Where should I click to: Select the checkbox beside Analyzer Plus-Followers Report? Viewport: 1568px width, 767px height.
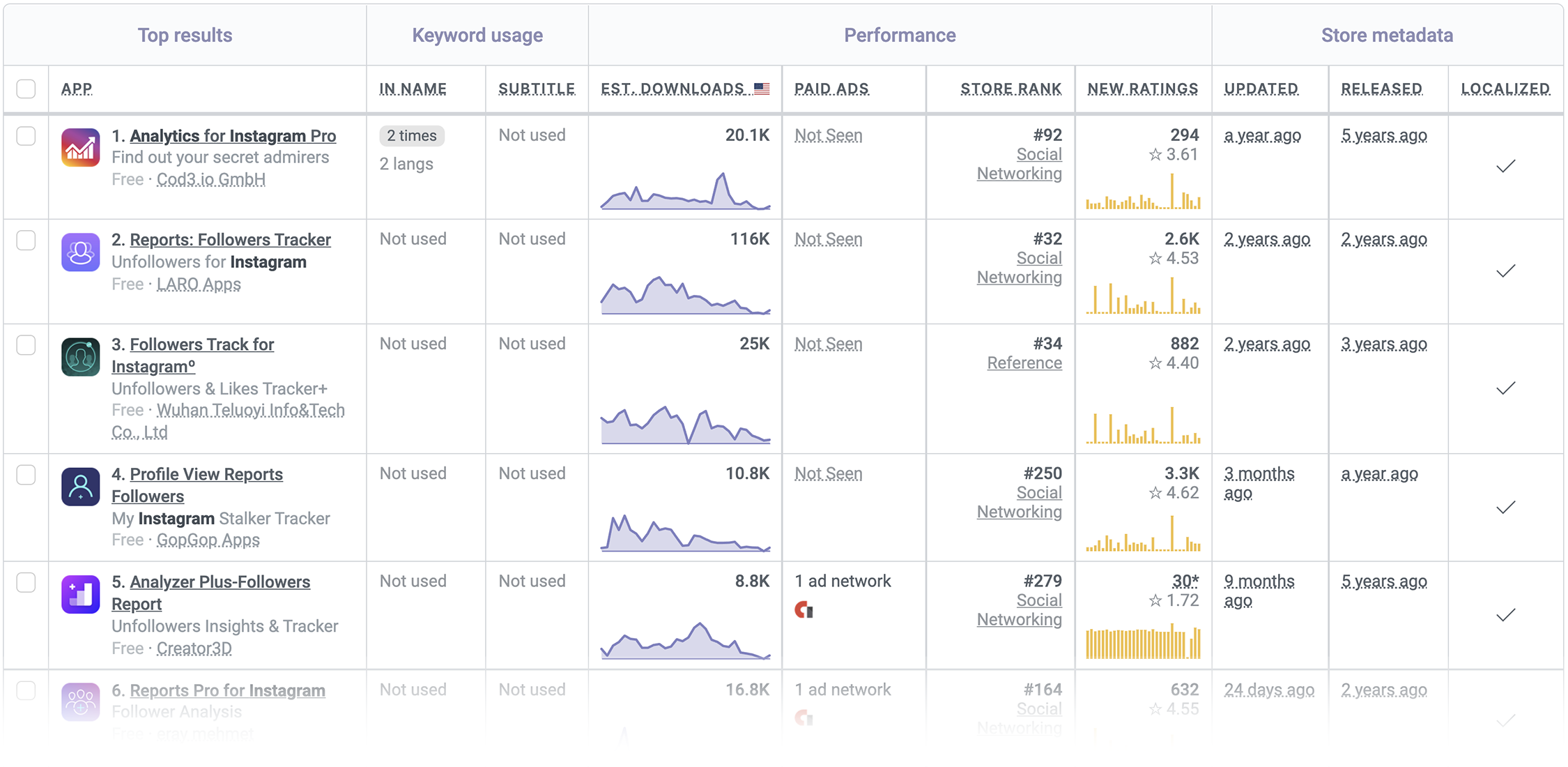[x=26, y=582]
